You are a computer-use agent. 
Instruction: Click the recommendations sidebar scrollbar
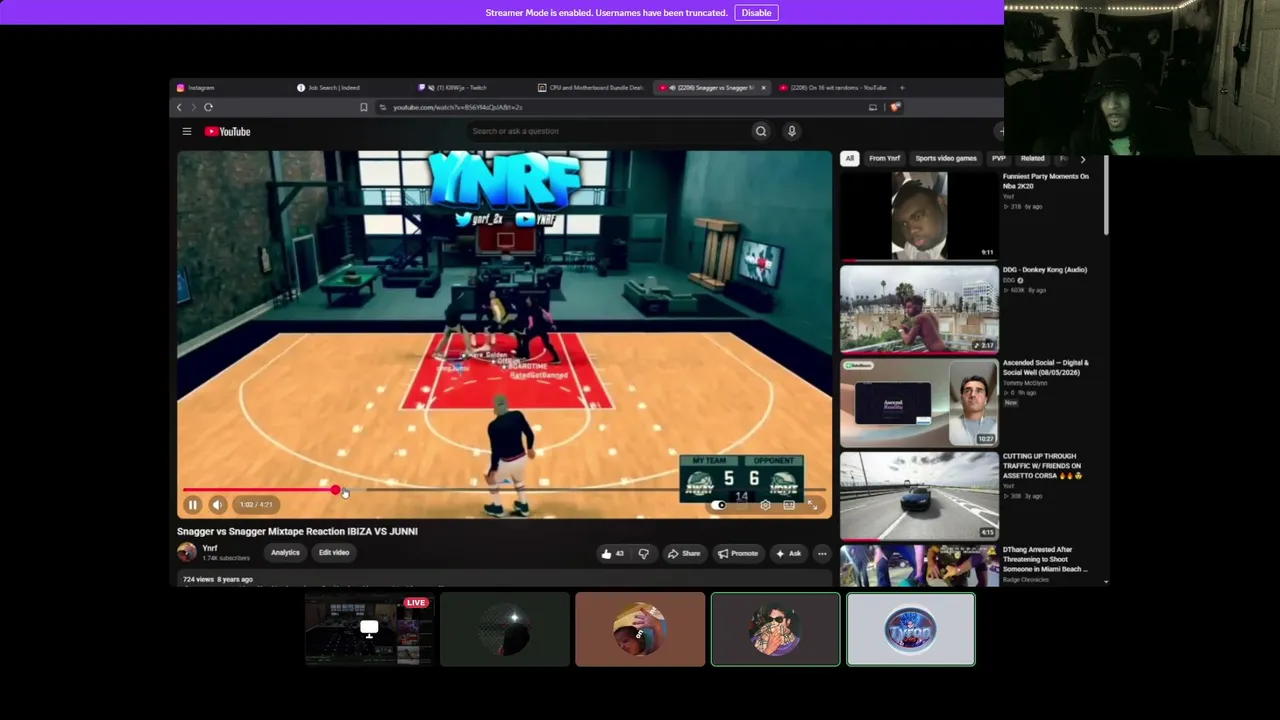click(x=1106, y=195)
